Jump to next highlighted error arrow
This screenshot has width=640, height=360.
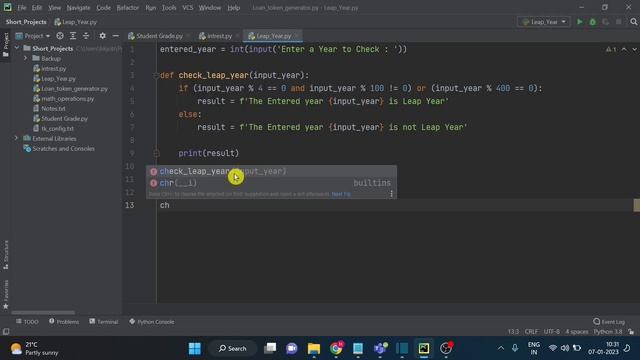pos(634,49)
